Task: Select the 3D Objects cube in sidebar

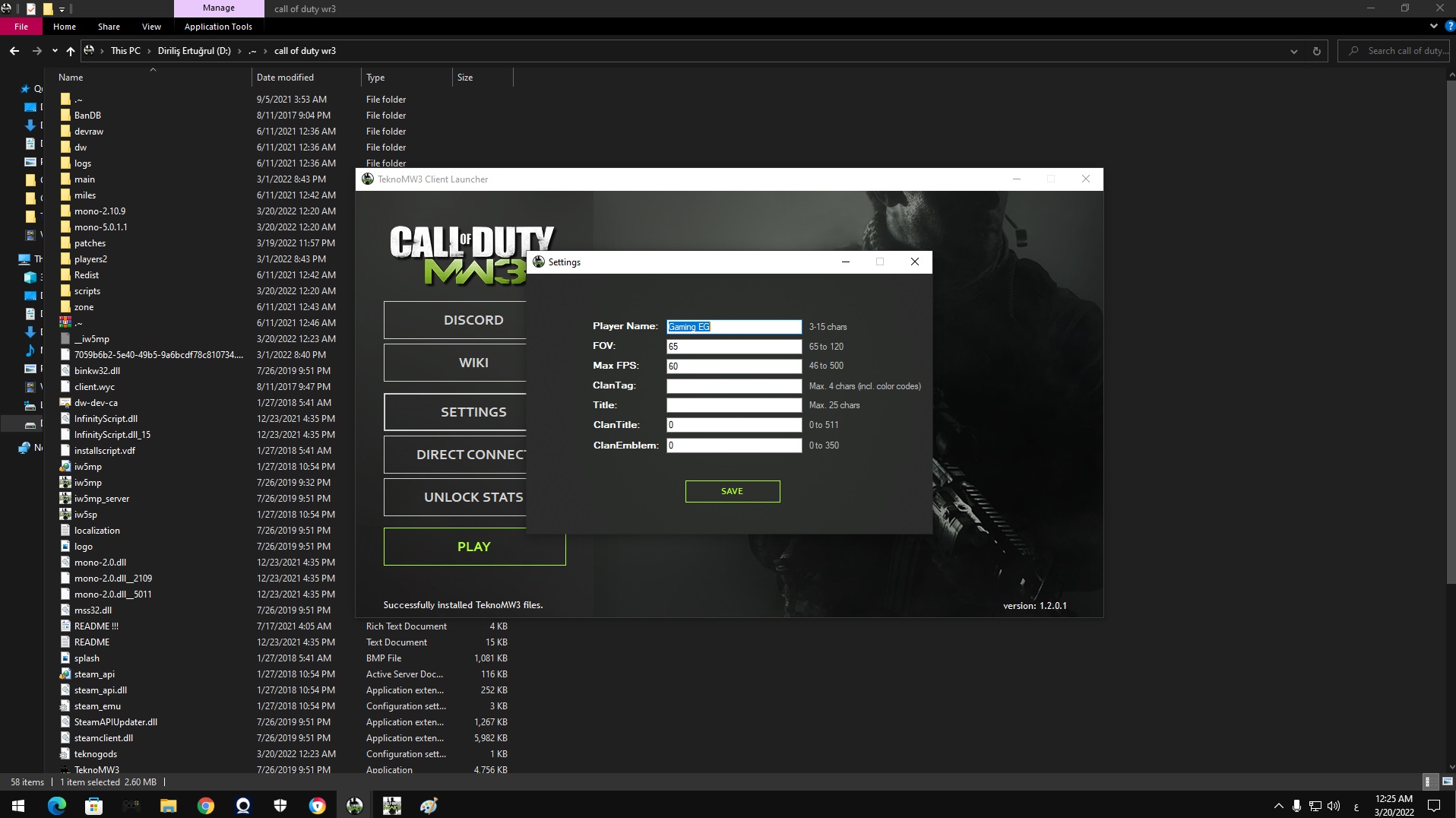Action: pyautogui.click(x=30, y=277)
